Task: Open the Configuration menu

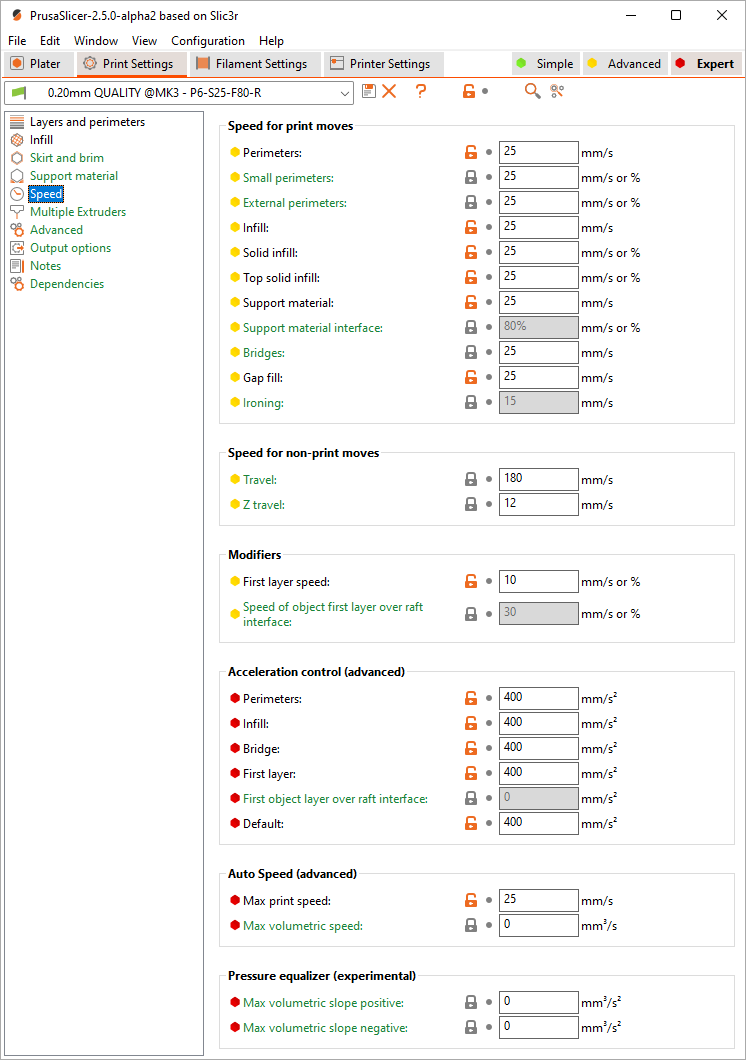Action: pyautogui.click(x=207, y=41)
